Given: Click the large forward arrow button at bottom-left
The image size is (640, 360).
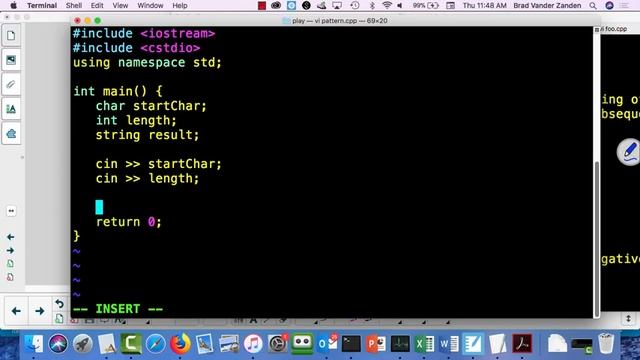Looking at the screenshot, I should tap(40, 311).
